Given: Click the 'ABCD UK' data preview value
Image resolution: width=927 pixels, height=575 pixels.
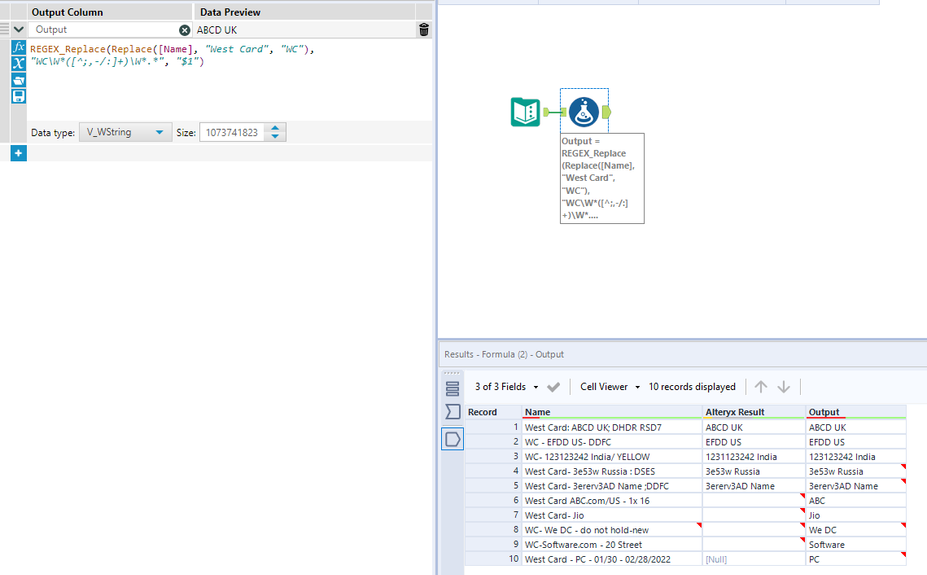Looking at the screenshot, I should 217,30.
